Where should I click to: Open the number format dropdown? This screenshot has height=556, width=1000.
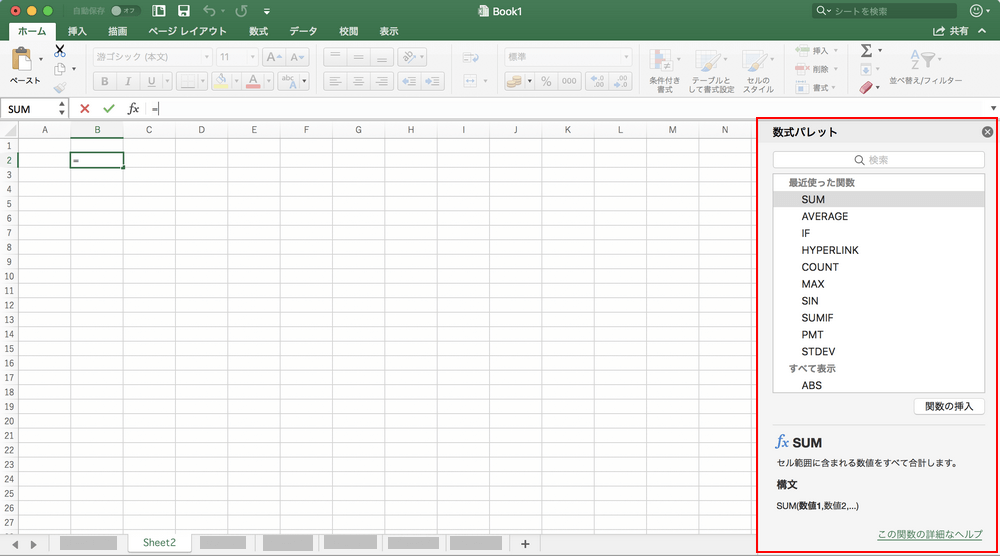626,57
